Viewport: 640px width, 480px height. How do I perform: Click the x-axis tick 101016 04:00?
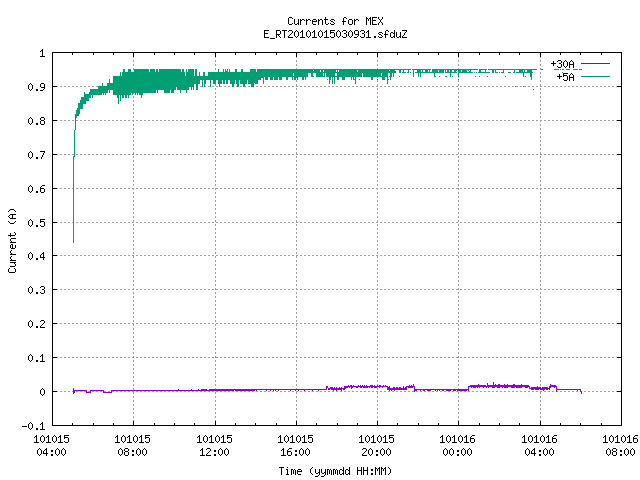[x=540, y=445]
